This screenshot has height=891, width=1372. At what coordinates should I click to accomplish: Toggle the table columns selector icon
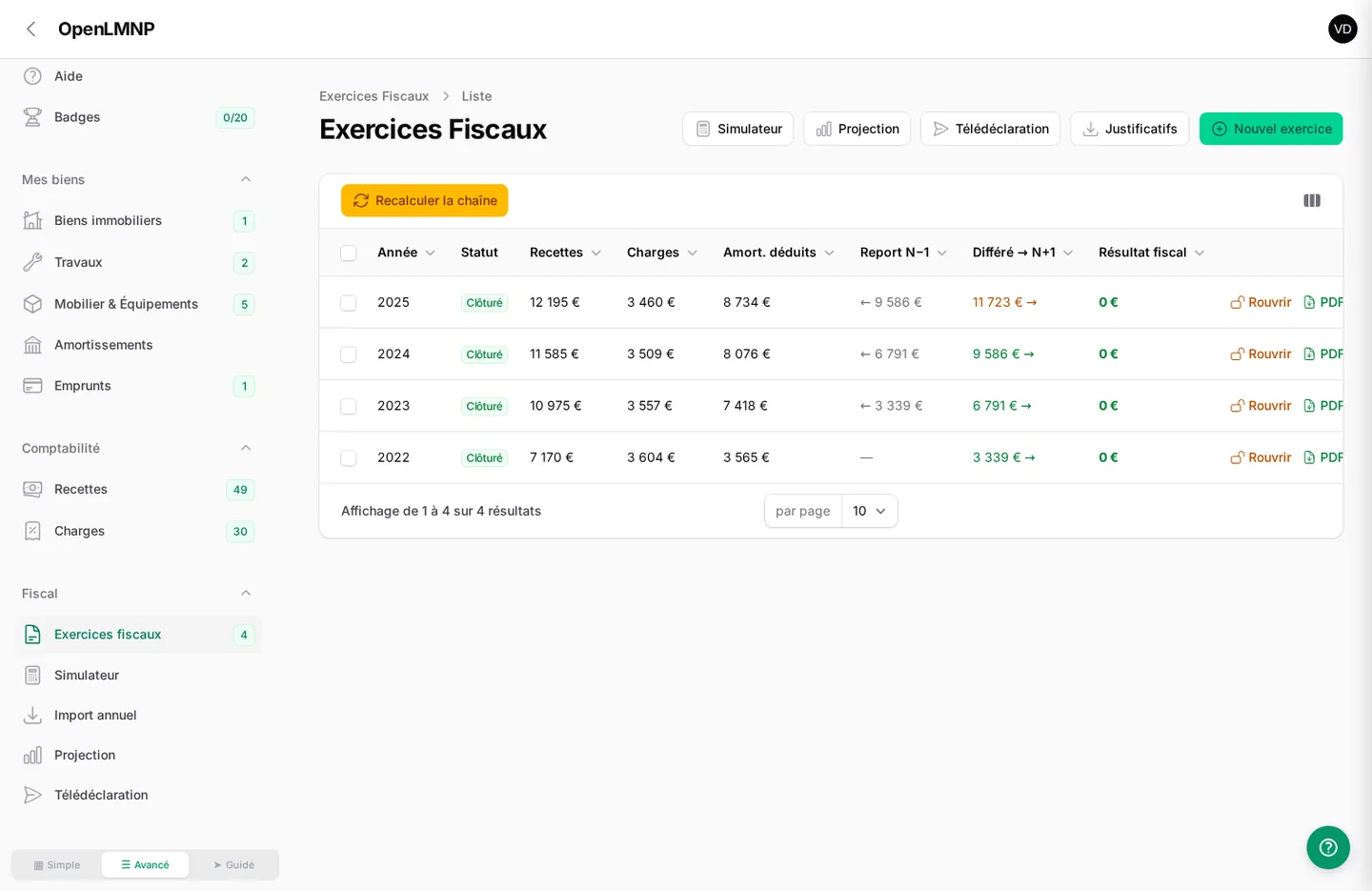[1312, 200]
